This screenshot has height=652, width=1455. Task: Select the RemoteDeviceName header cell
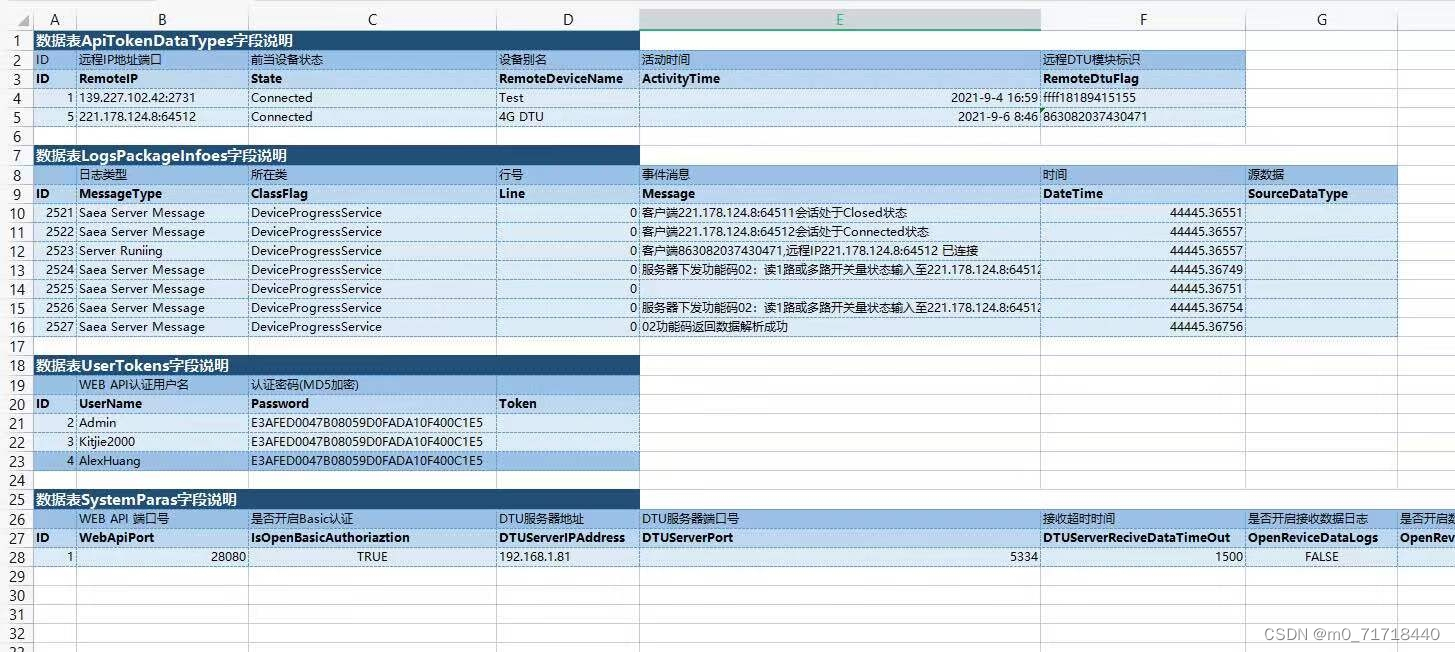(x=568, y=79)
